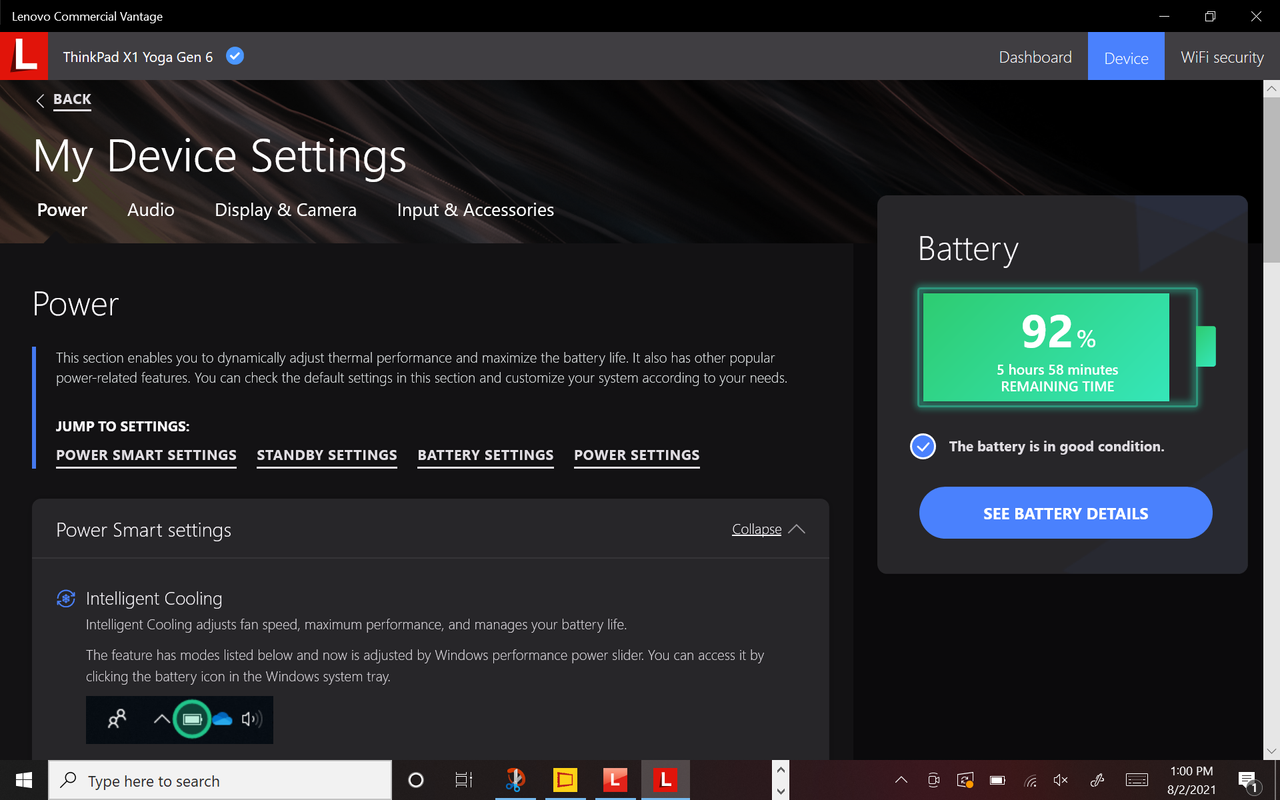Open the taskbar clock showing 1:00 PM
This screenshot has width=1280, height=800.
pos(1191,780)
